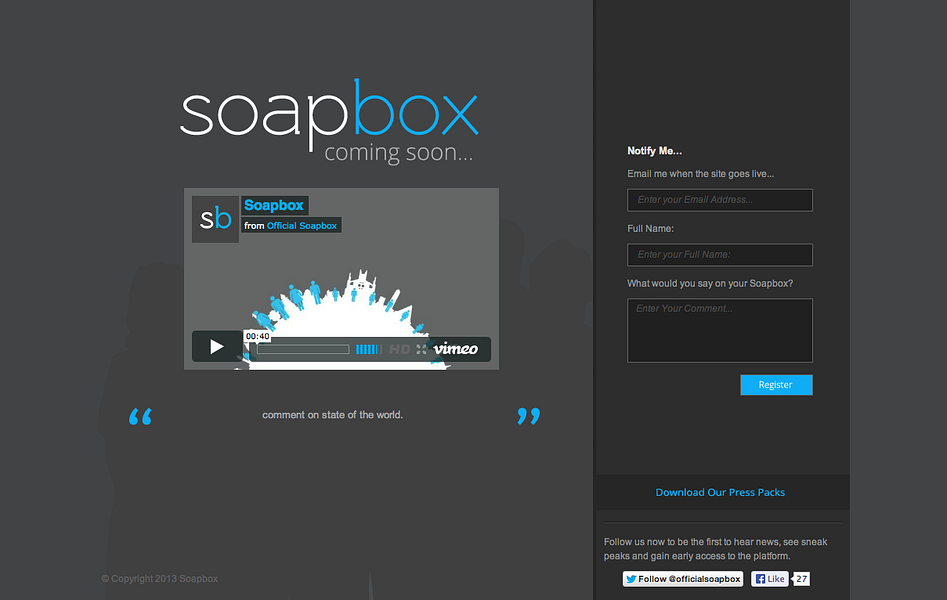Image resolution: width=947 pixels, height=600 pixels.
Task: Open the sb channel avatar
Action: [216, 219]
